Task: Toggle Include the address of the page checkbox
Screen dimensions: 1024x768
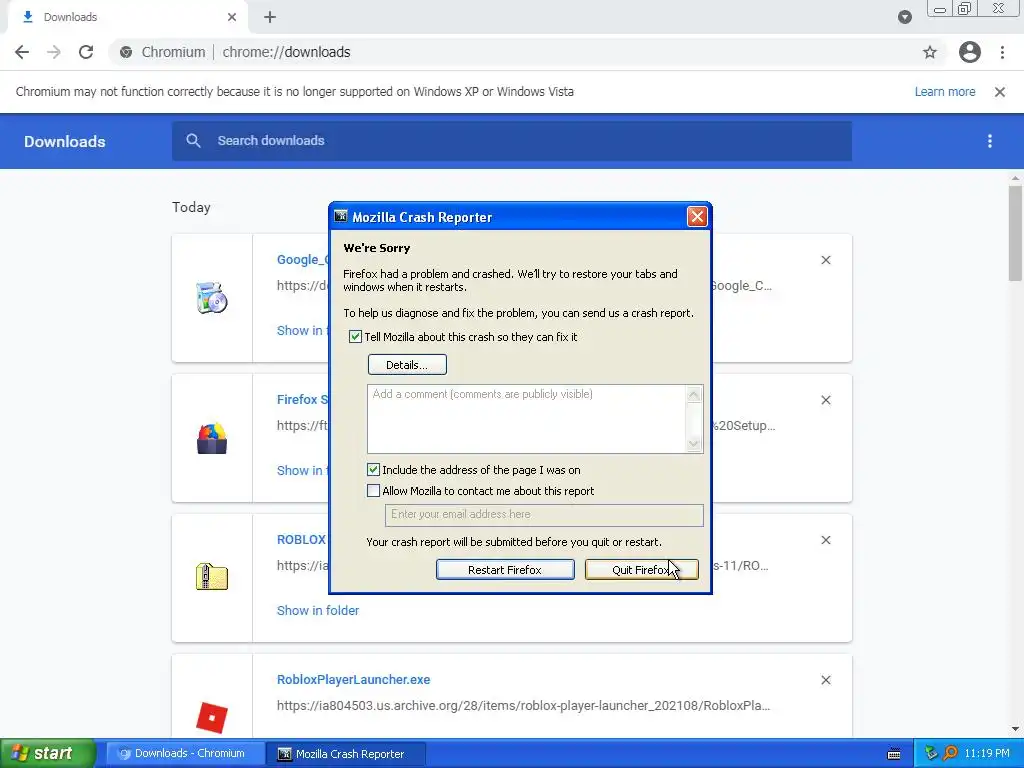Action: (374, 470)
